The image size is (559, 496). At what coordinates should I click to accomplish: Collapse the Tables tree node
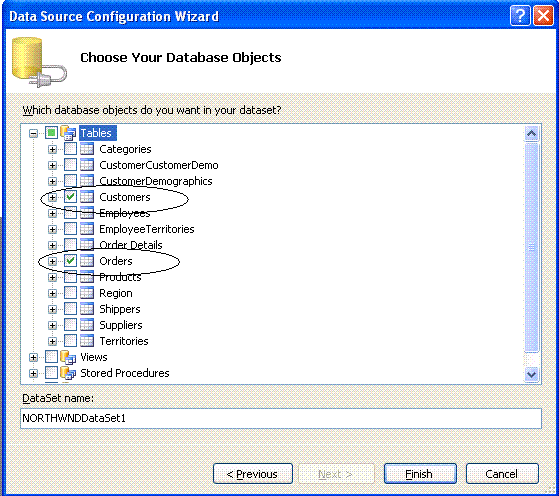[x=34, y=134]
